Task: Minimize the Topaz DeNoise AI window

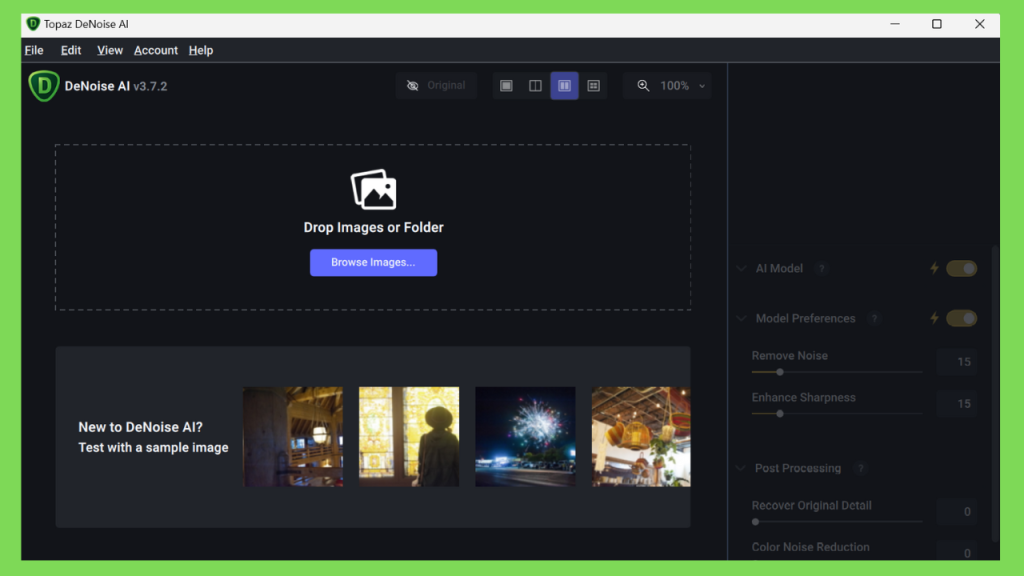Action: click(895, 24)
